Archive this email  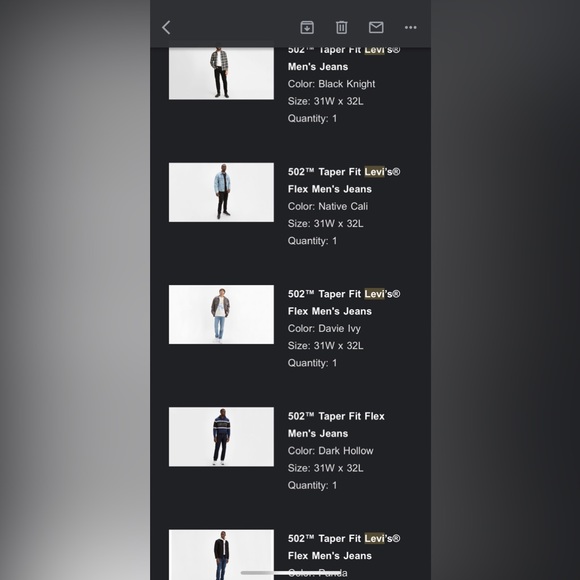pyautogui.click(x=307, y=27)
